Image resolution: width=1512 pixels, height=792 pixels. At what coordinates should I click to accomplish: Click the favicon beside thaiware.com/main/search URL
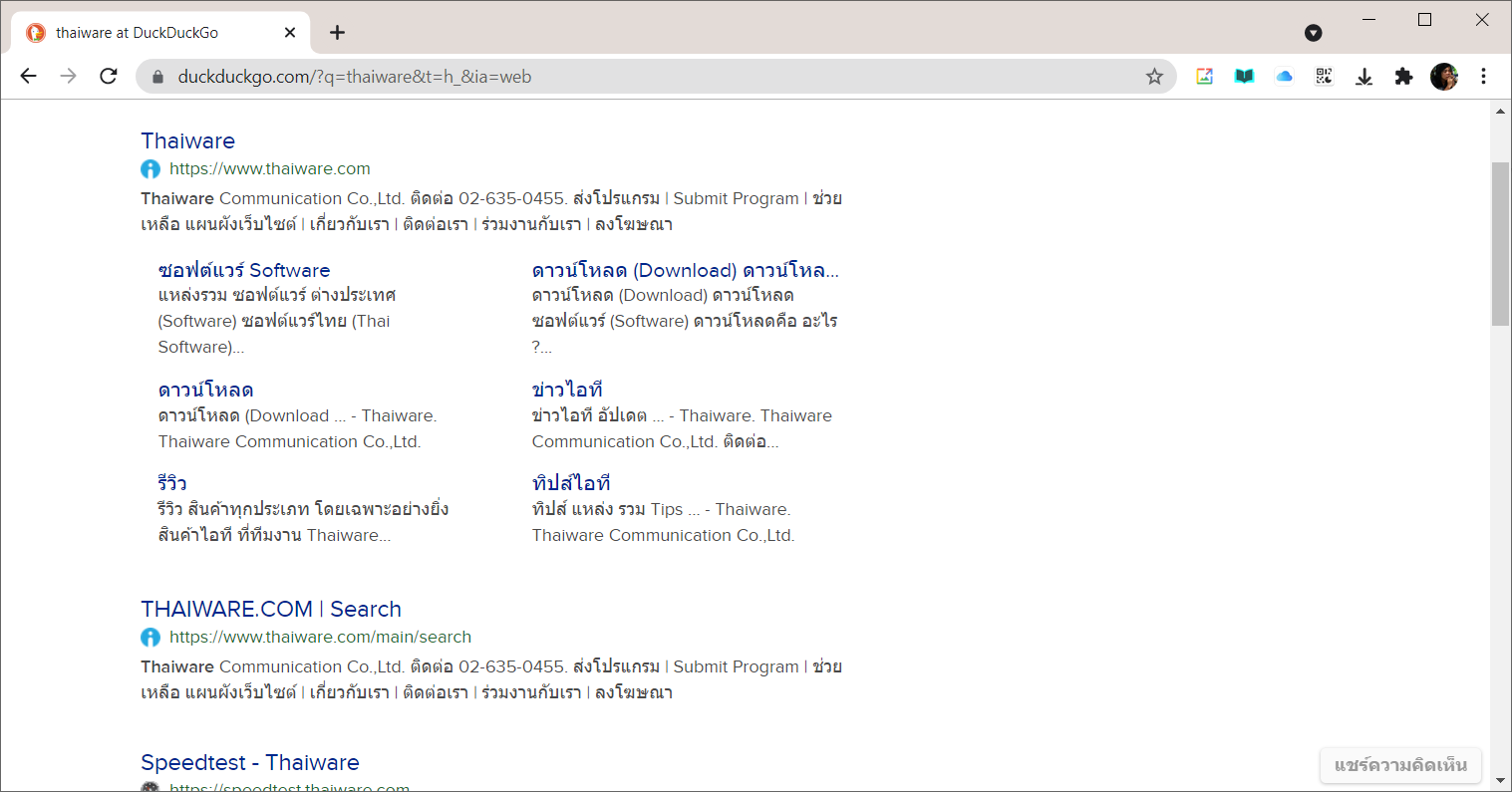tap(151, 638)
